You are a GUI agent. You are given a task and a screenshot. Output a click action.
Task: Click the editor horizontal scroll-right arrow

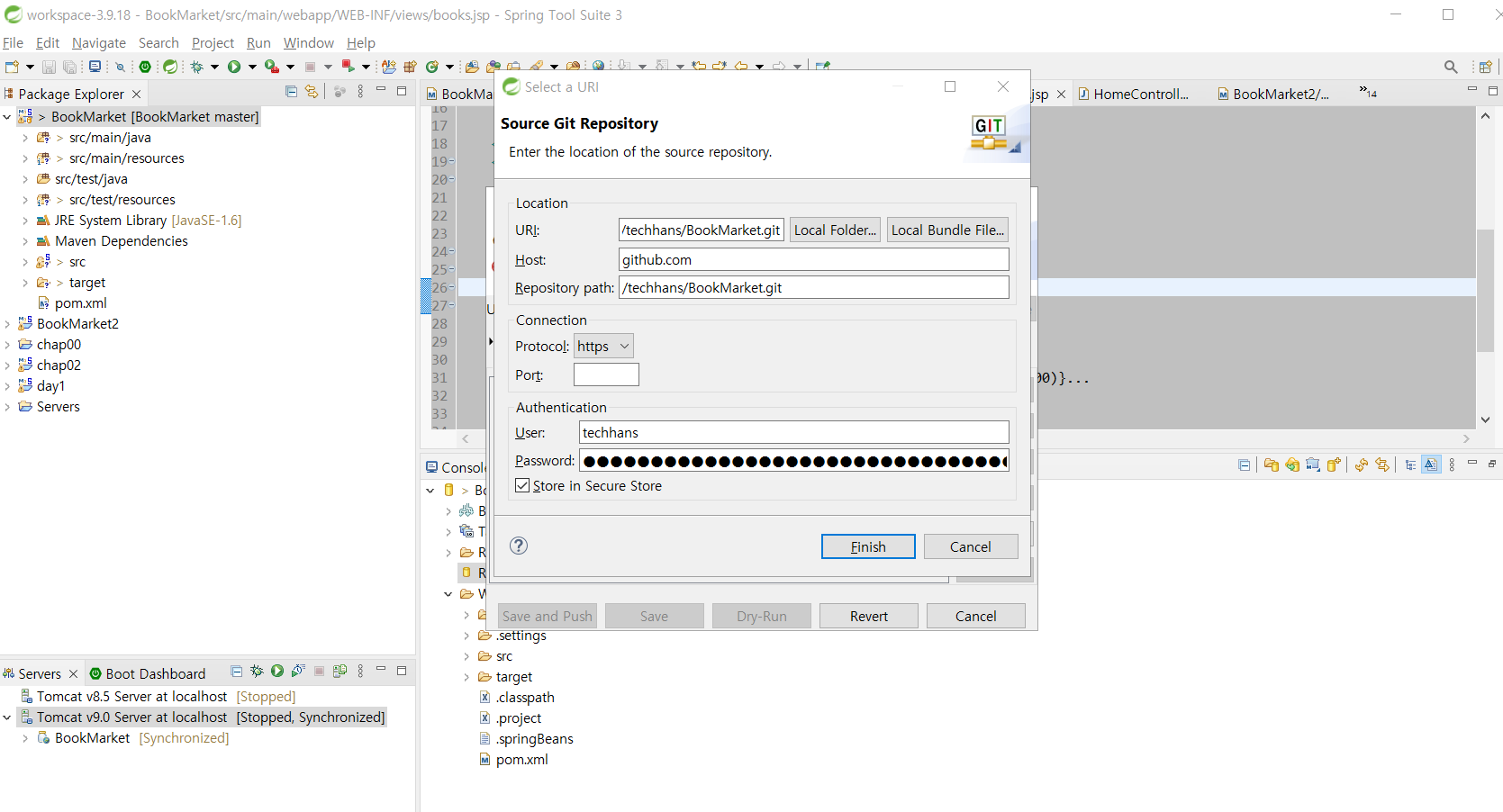coord(1466,438)
